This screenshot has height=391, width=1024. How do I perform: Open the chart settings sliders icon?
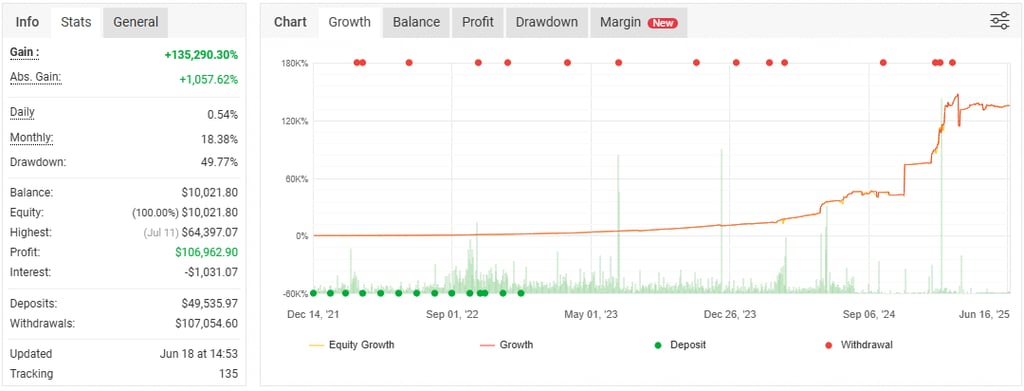[x=999, y=21]
